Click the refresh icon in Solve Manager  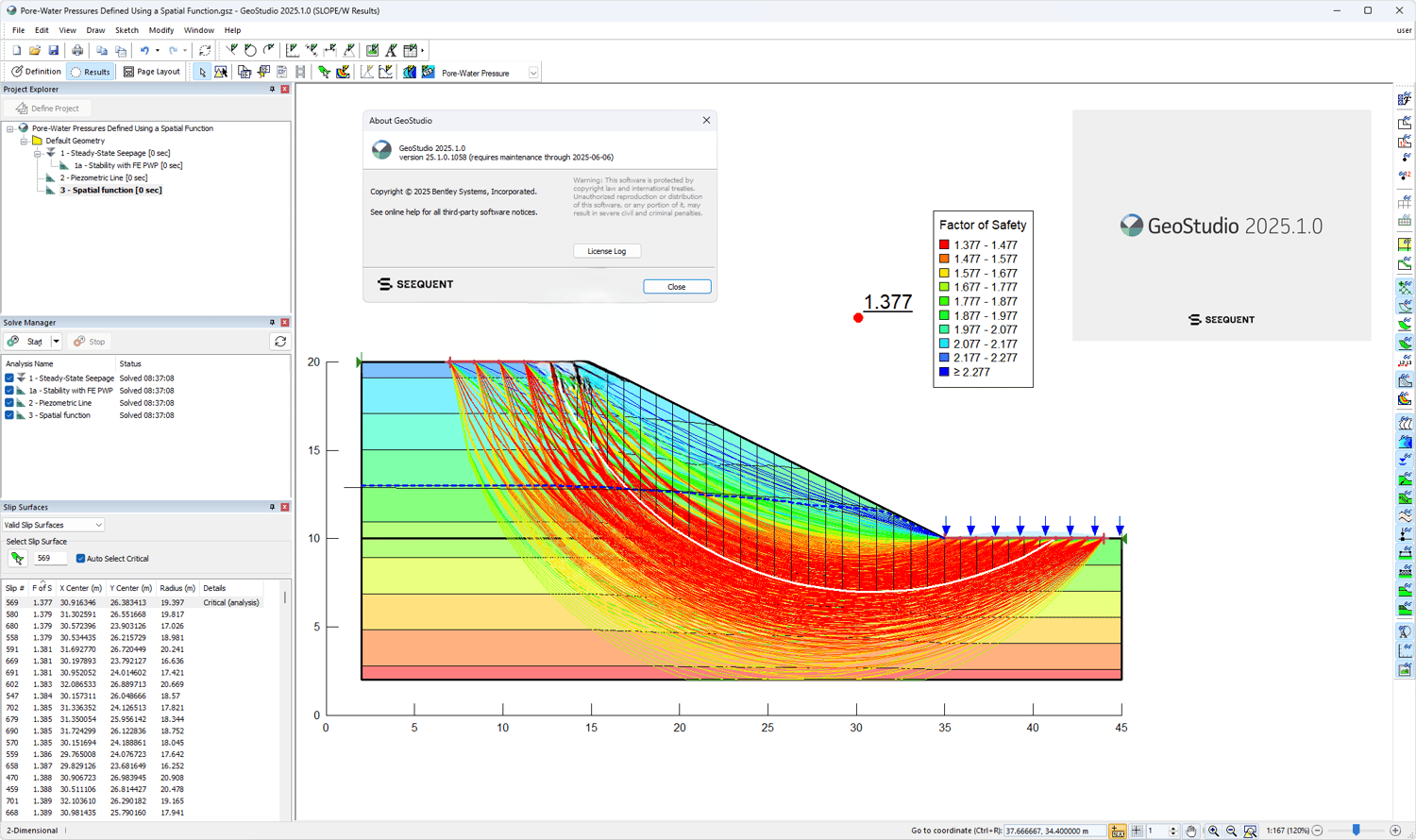(x=280, y=342)
